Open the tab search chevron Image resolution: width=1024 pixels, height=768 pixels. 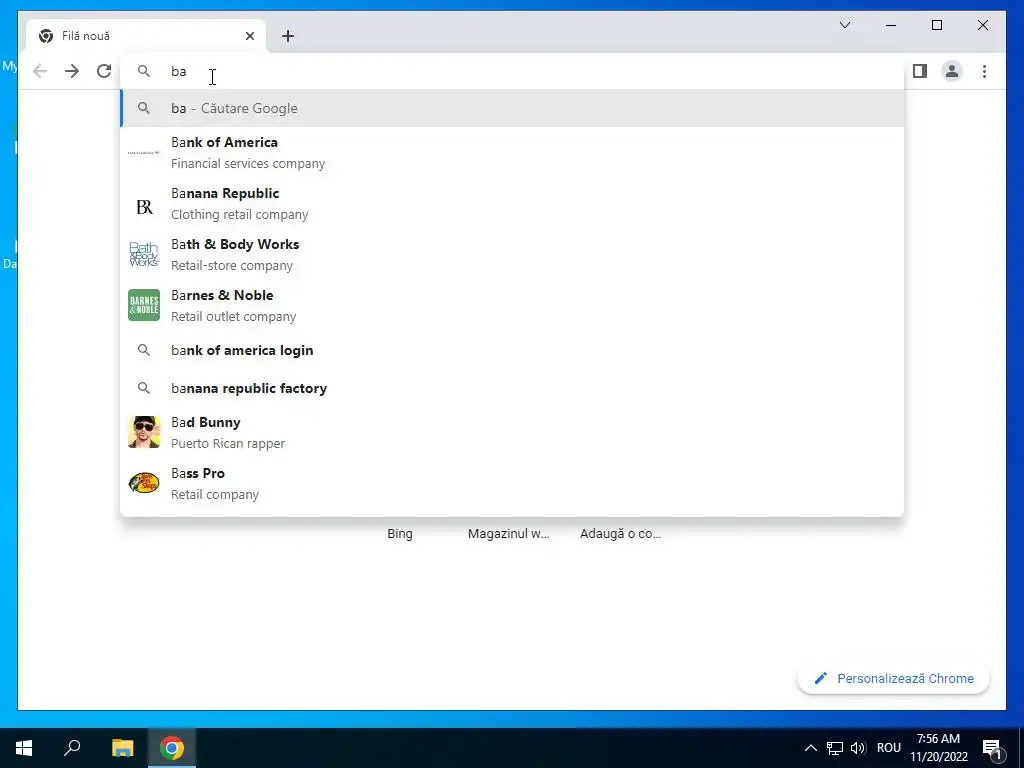point(844,25)
